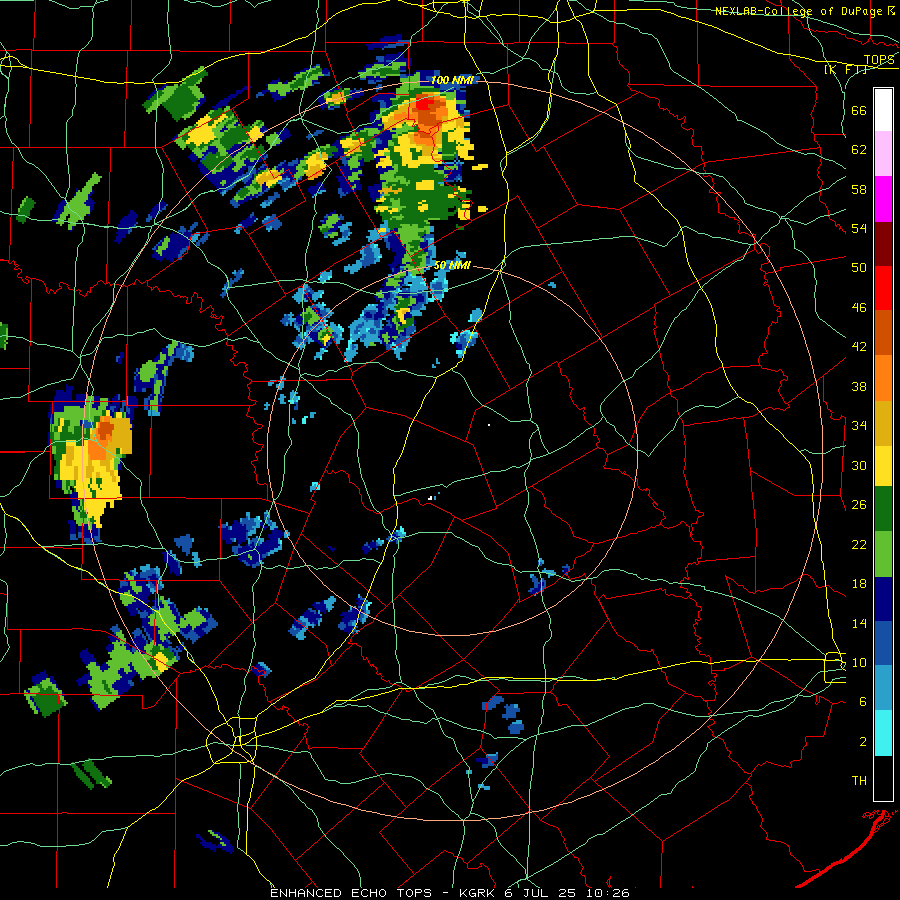The image size is (900, 900).
Task: Click the 66 label on the scale
Action: coord(859,111)
